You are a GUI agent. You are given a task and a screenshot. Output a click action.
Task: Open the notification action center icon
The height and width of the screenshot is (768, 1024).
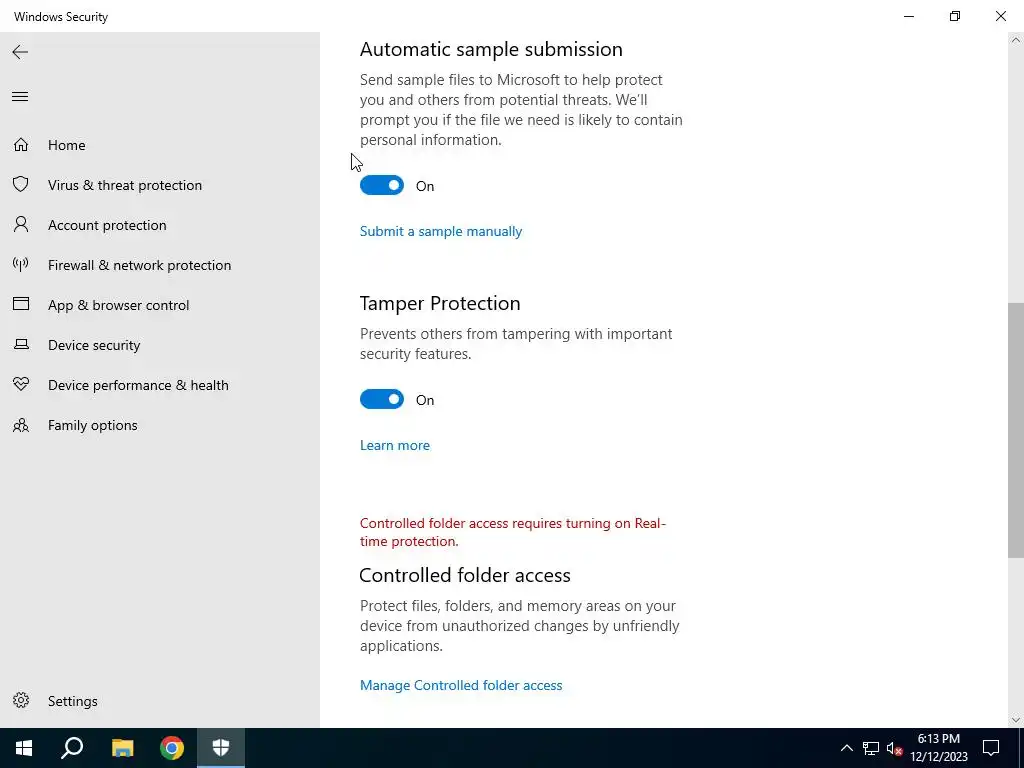click(991, 748)
